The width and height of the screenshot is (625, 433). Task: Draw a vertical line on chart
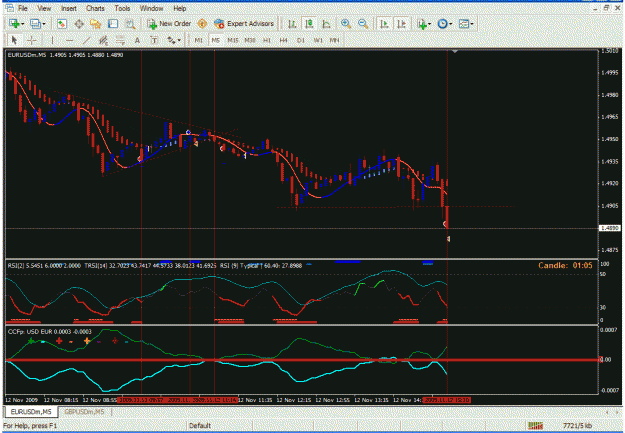(52, 40)
